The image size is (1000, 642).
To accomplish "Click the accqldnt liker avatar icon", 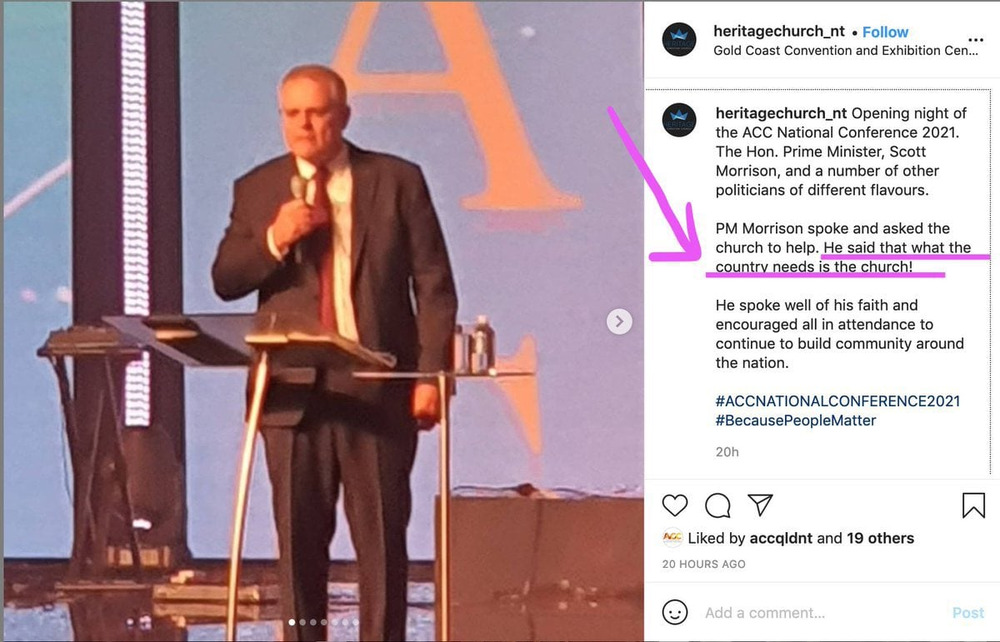I will [x=672, y=537].
